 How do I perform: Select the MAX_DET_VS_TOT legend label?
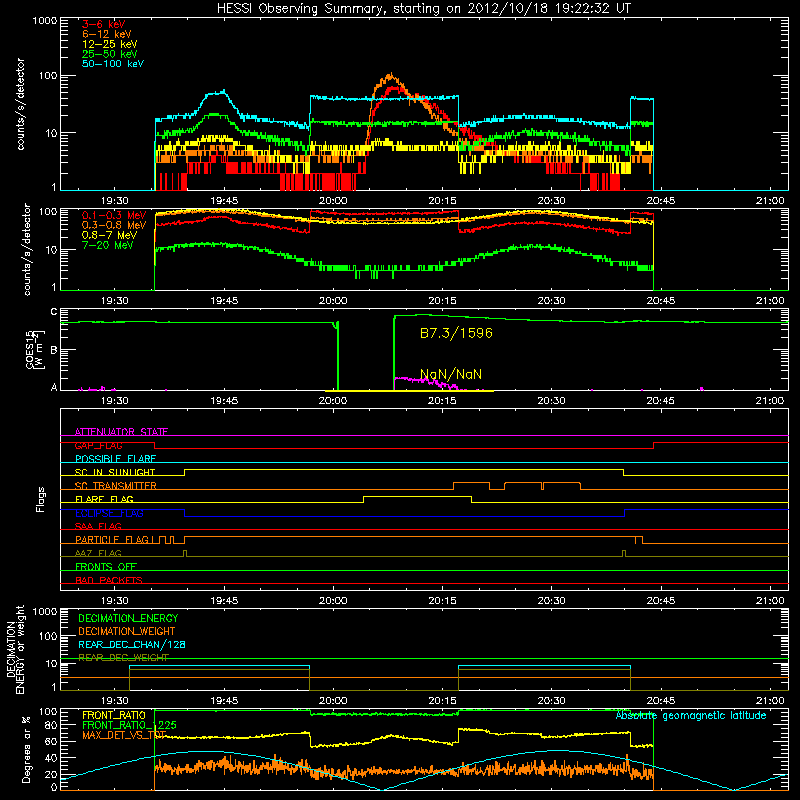(x=124, y=735)
